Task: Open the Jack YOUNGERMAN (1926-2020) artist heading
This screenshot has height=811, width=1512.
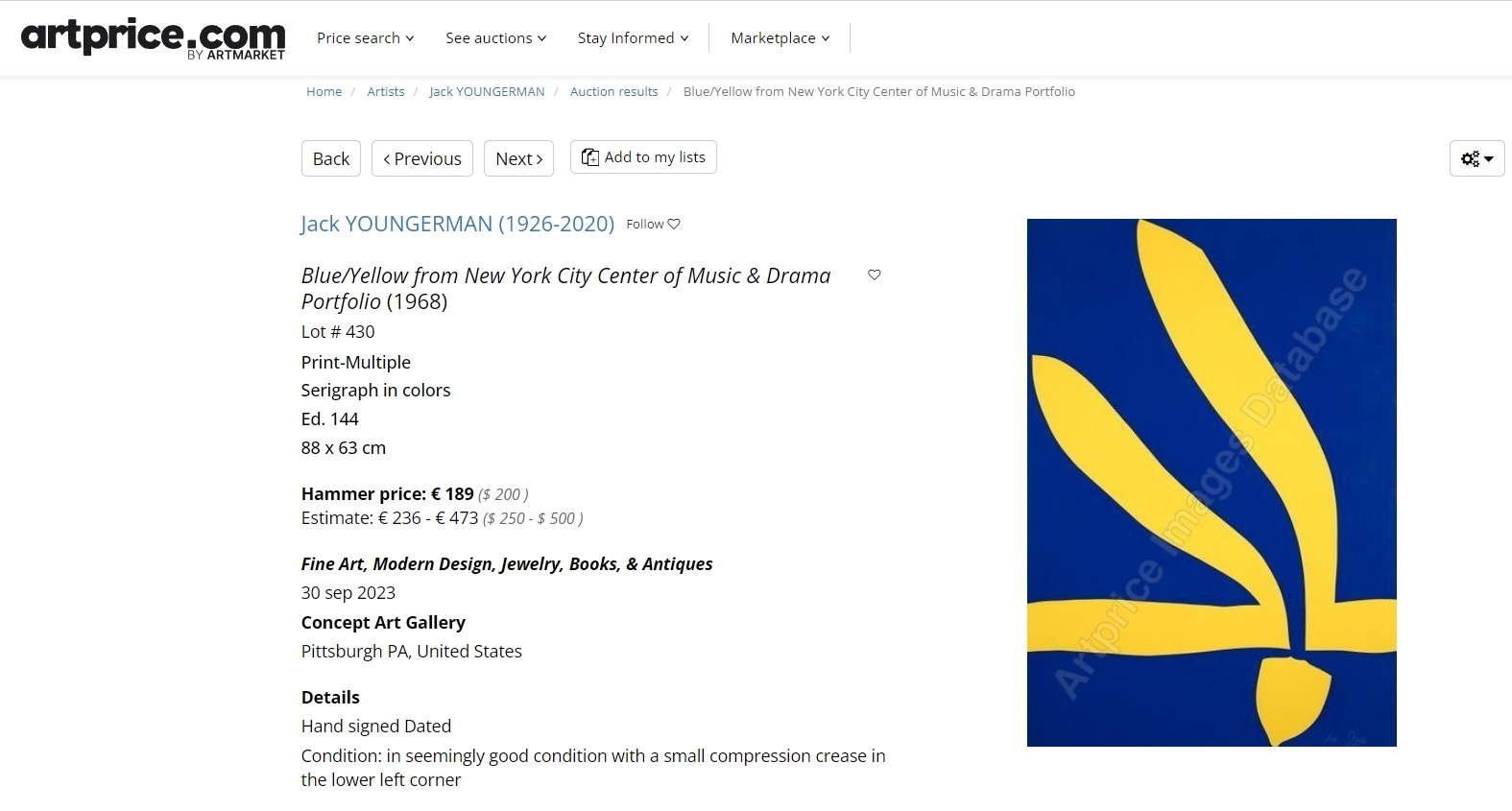Action: 458,224
